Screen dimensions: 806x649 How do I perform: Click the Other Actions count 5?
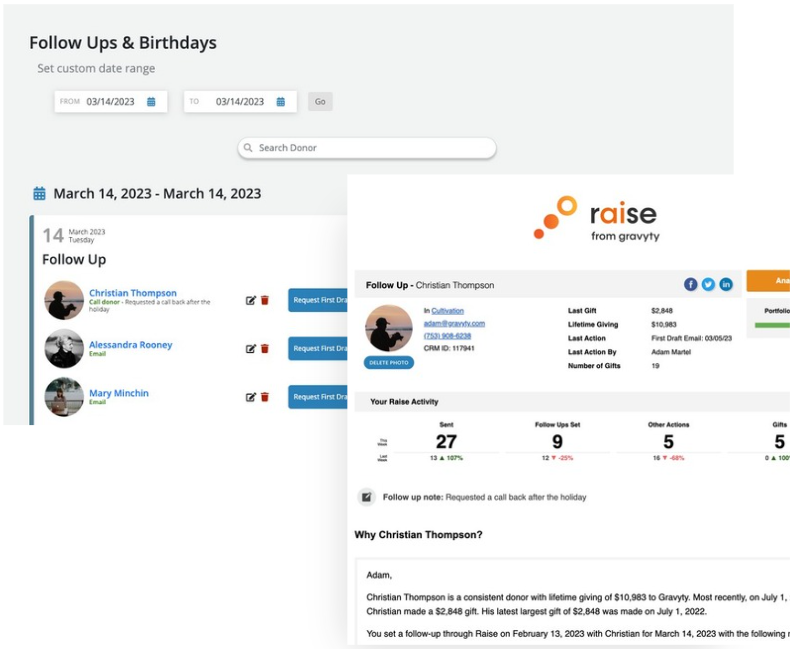[668, 442]
